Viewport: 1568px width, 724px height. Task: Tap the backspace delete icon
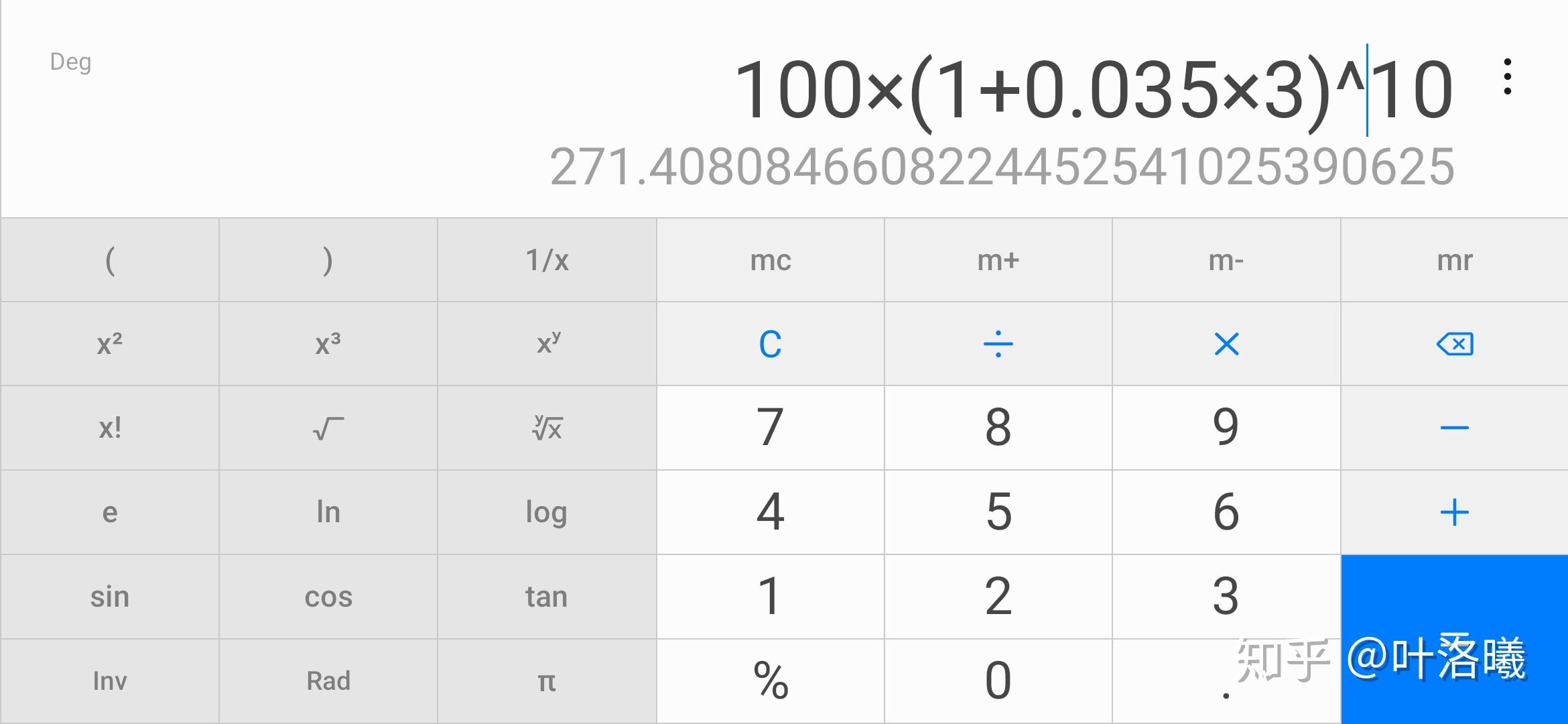pyautogui.click(x=1454, y=344)
